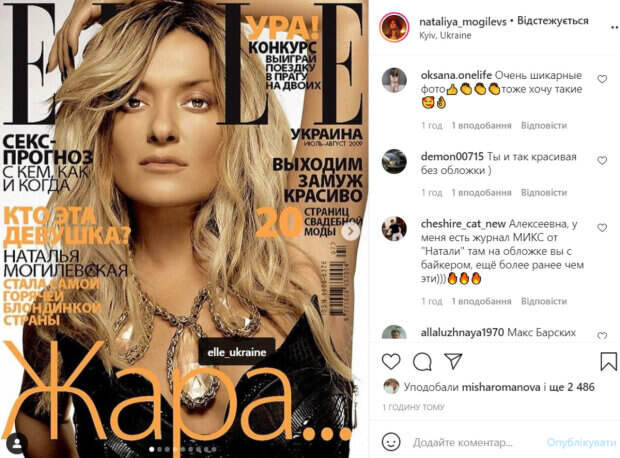The image size is (620, 458).
Task: Like the post with heart icon
Action: (x=391, y=361)
